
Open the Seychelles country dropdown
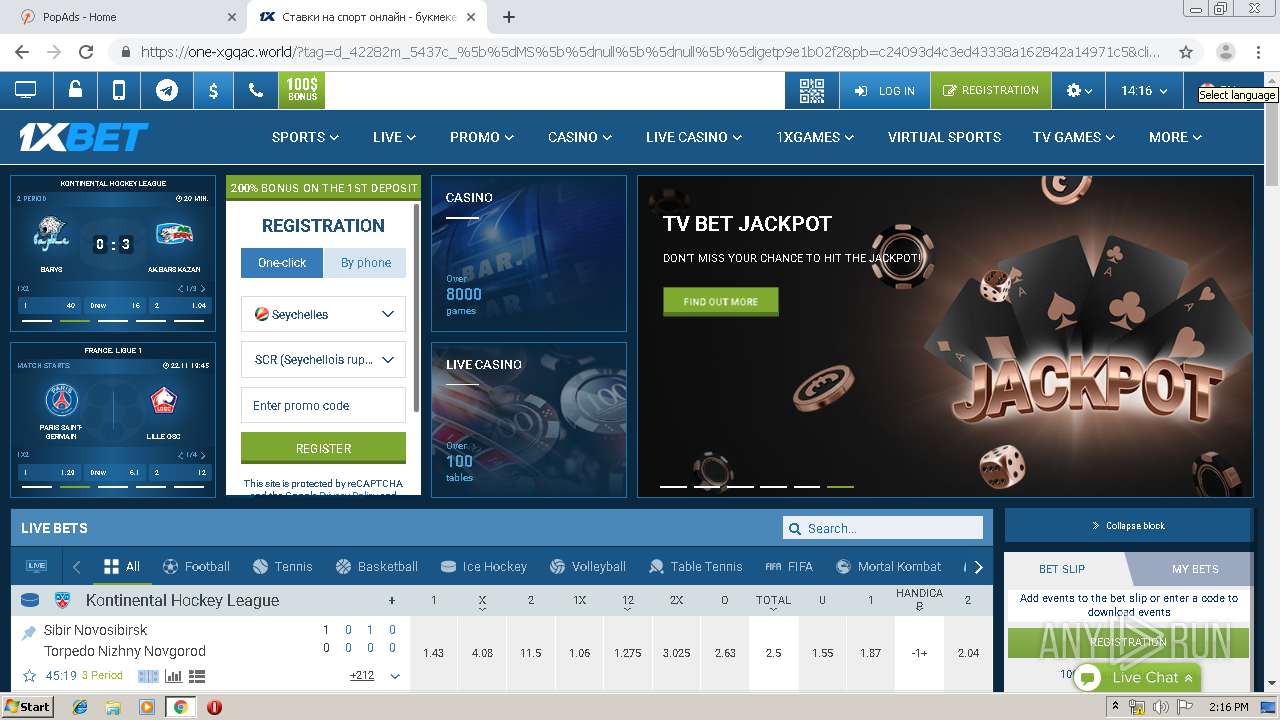point(323,314)
